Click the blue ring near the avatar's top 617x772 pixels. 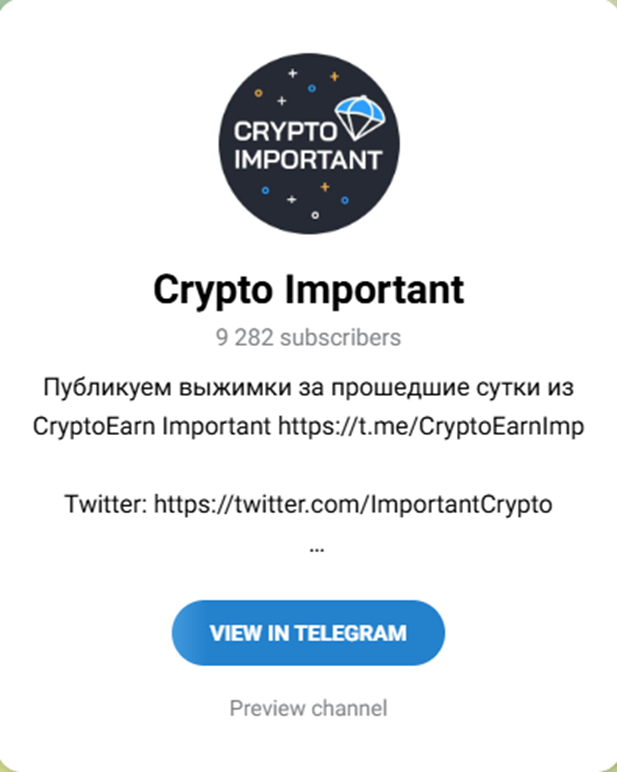coord(312,89)
